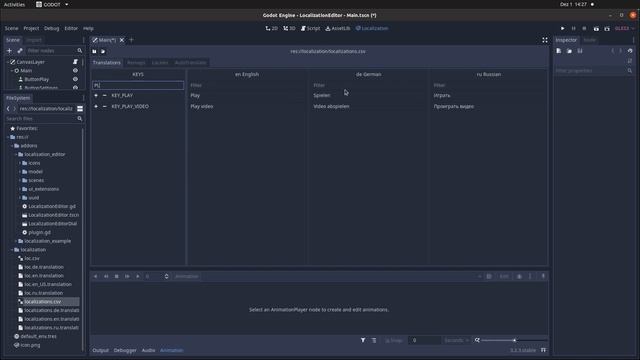This screenshot has width=640, height=360.
Task: Collapse the addons folder
Action: (12, 146)
